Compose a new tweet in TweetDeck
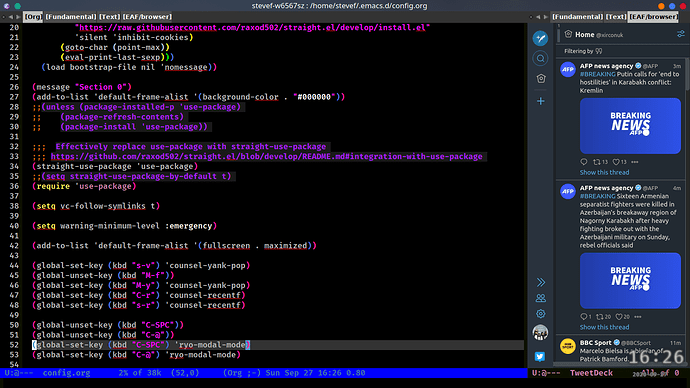Screen dimensions: 690x388 [x=540, y=38]
